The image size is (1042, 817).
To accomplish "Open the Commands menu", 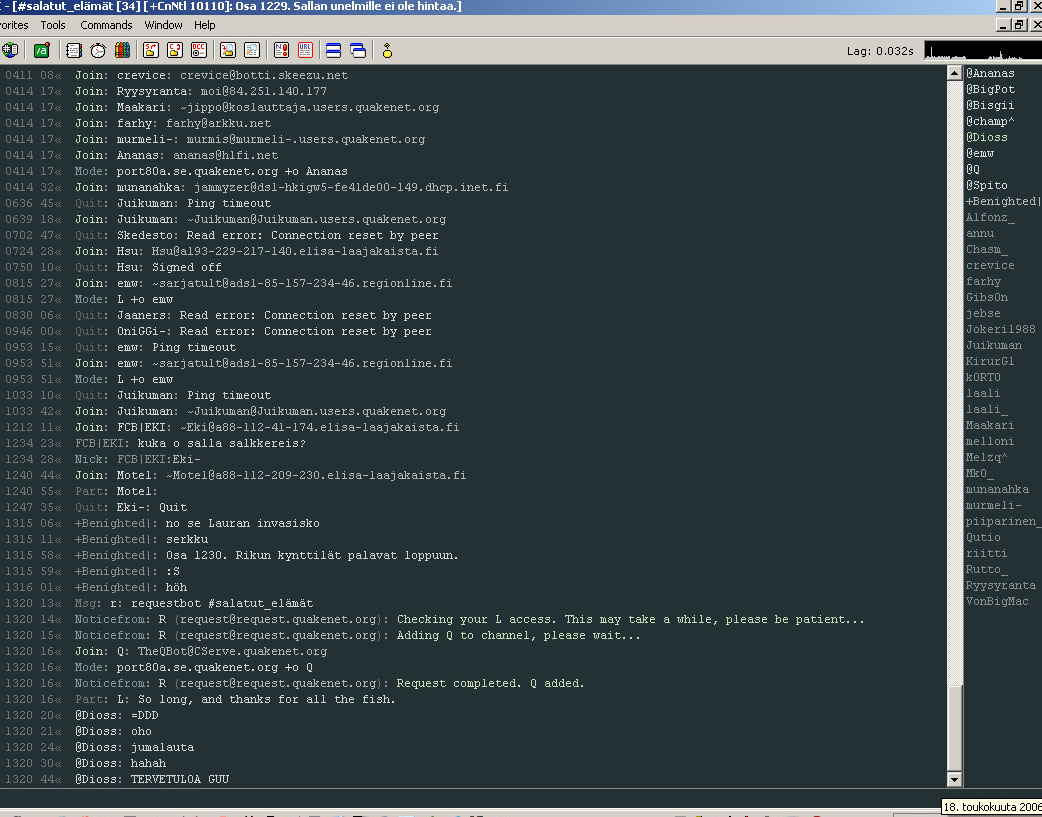I will click(x=106, y=25).
